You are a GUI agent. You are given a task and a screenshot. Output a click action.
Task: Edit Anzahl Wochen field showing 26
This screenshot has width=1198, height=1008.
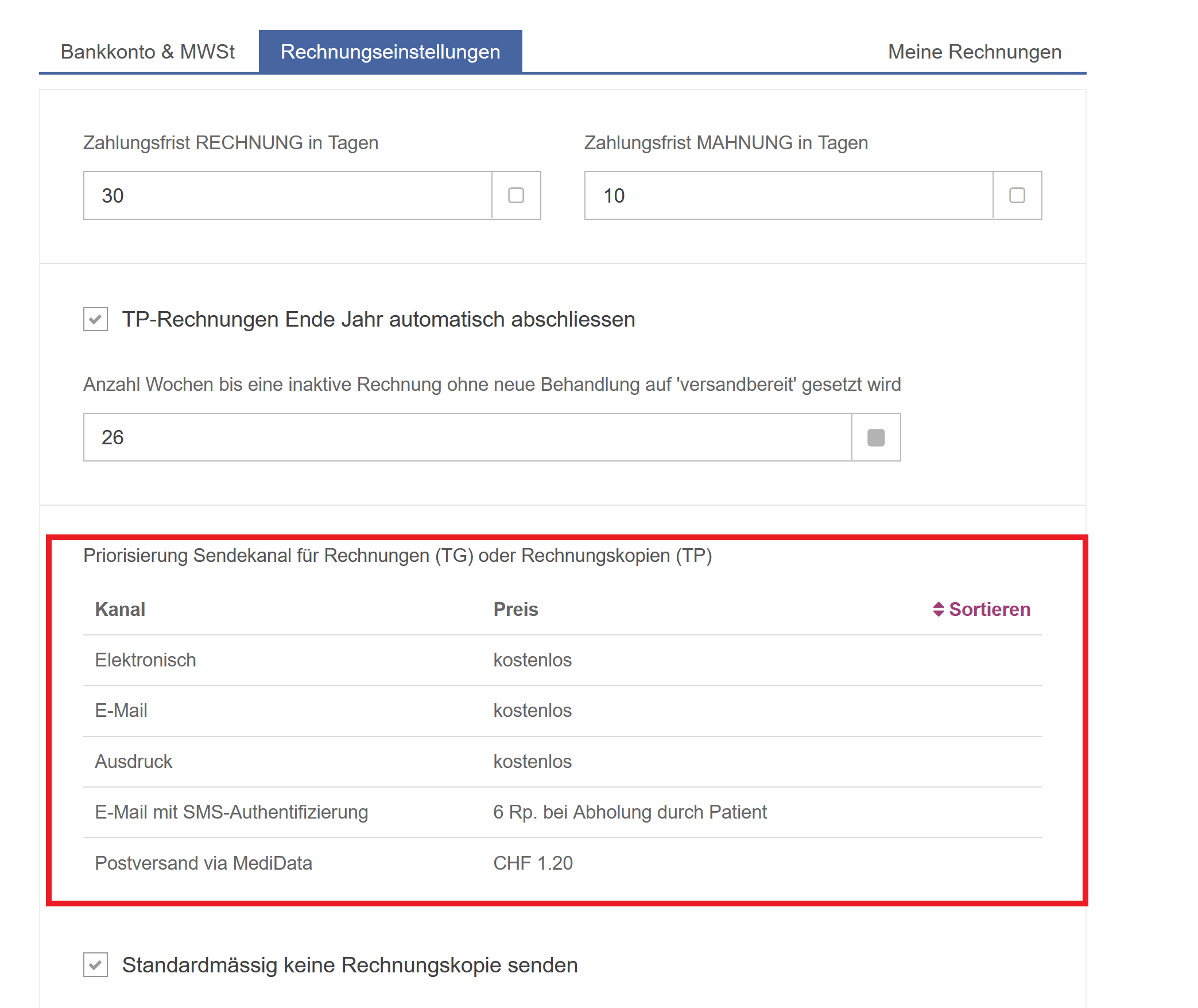tap(468, 437)
